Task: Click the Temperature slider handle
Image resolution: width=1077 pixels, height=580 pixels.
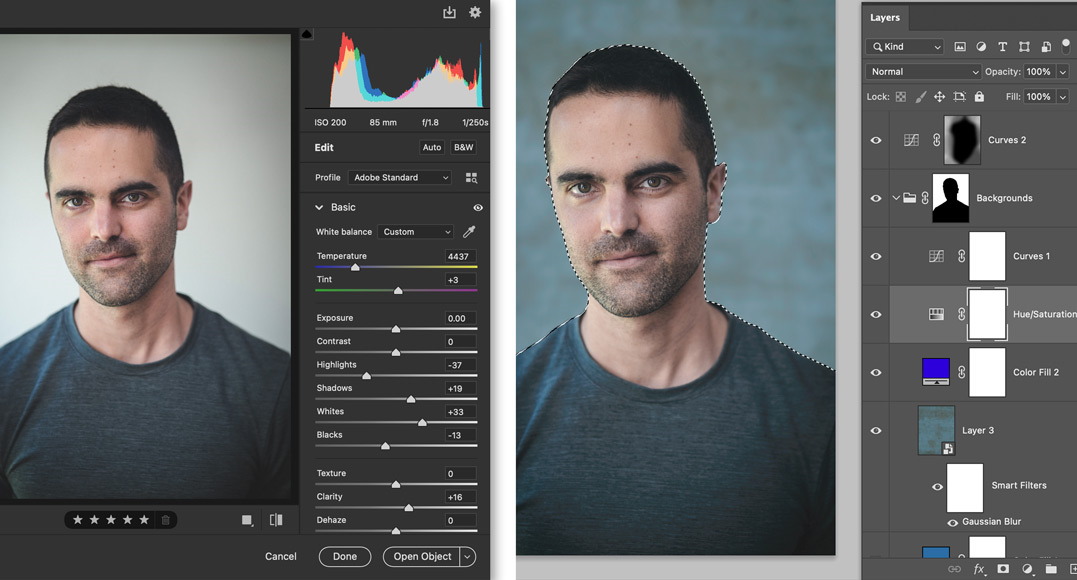Action: [355, 268]
